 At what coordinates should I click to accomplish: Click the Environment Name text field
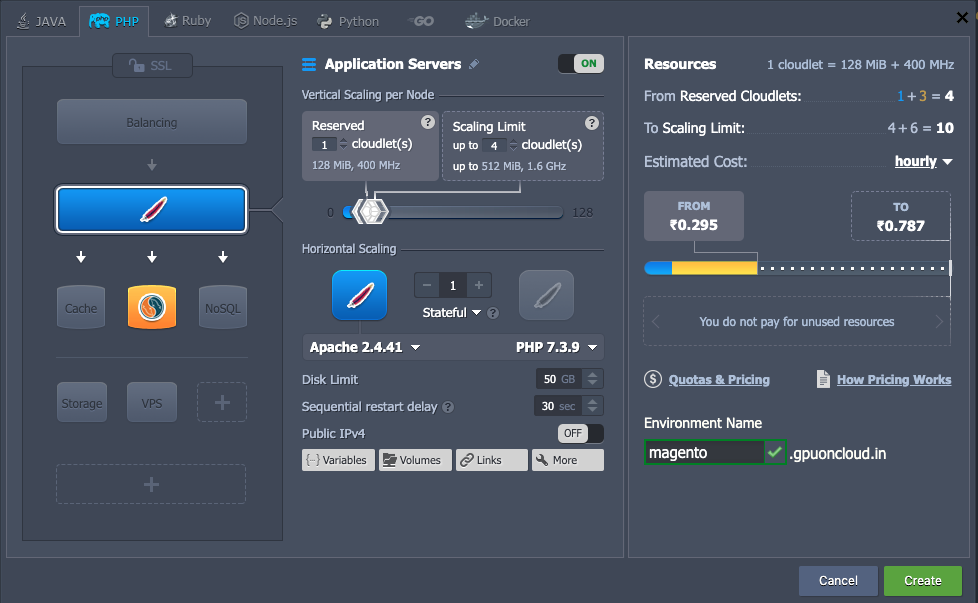click(x=704, y=452)
